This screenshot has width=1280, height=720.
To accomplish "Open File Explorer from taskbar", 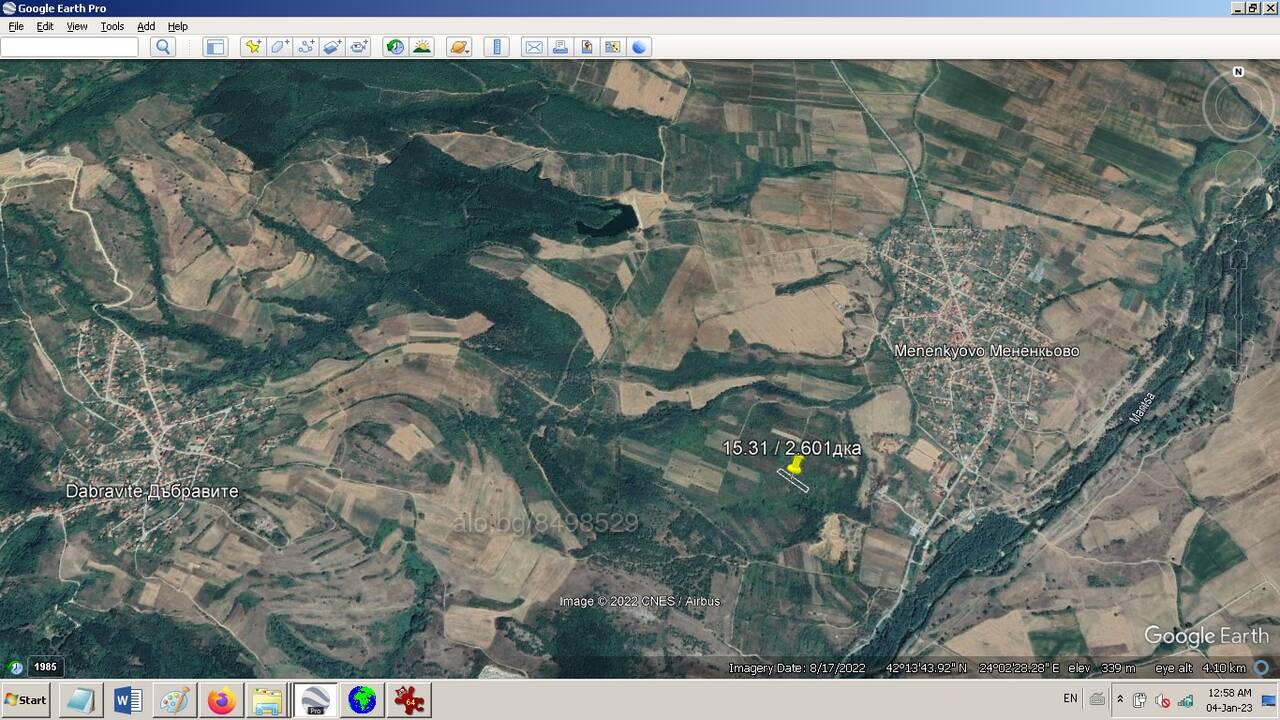I will pos(268,700).
